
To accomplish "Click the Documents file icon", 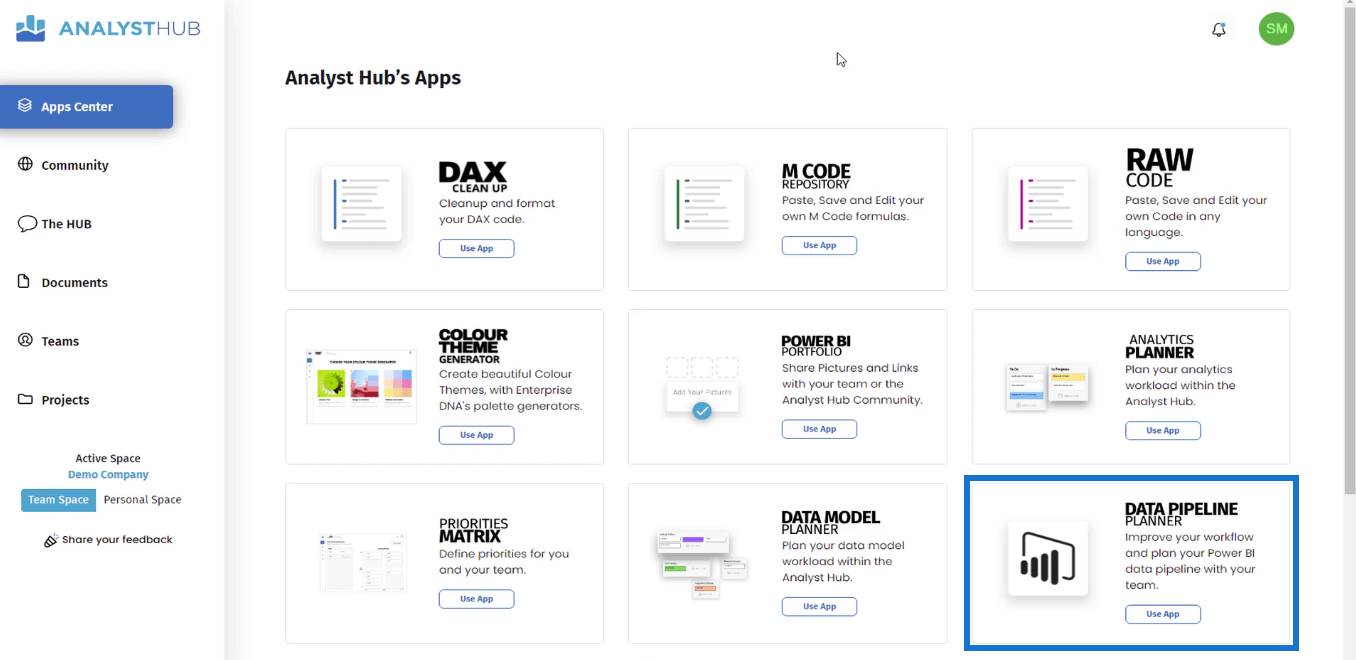I will point(25,282).
